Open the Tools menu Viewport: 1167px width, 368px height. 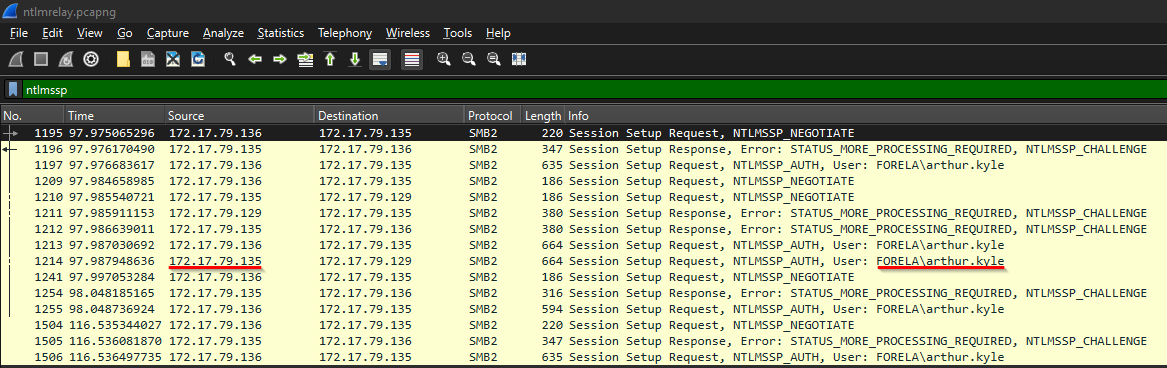[458, 33]
